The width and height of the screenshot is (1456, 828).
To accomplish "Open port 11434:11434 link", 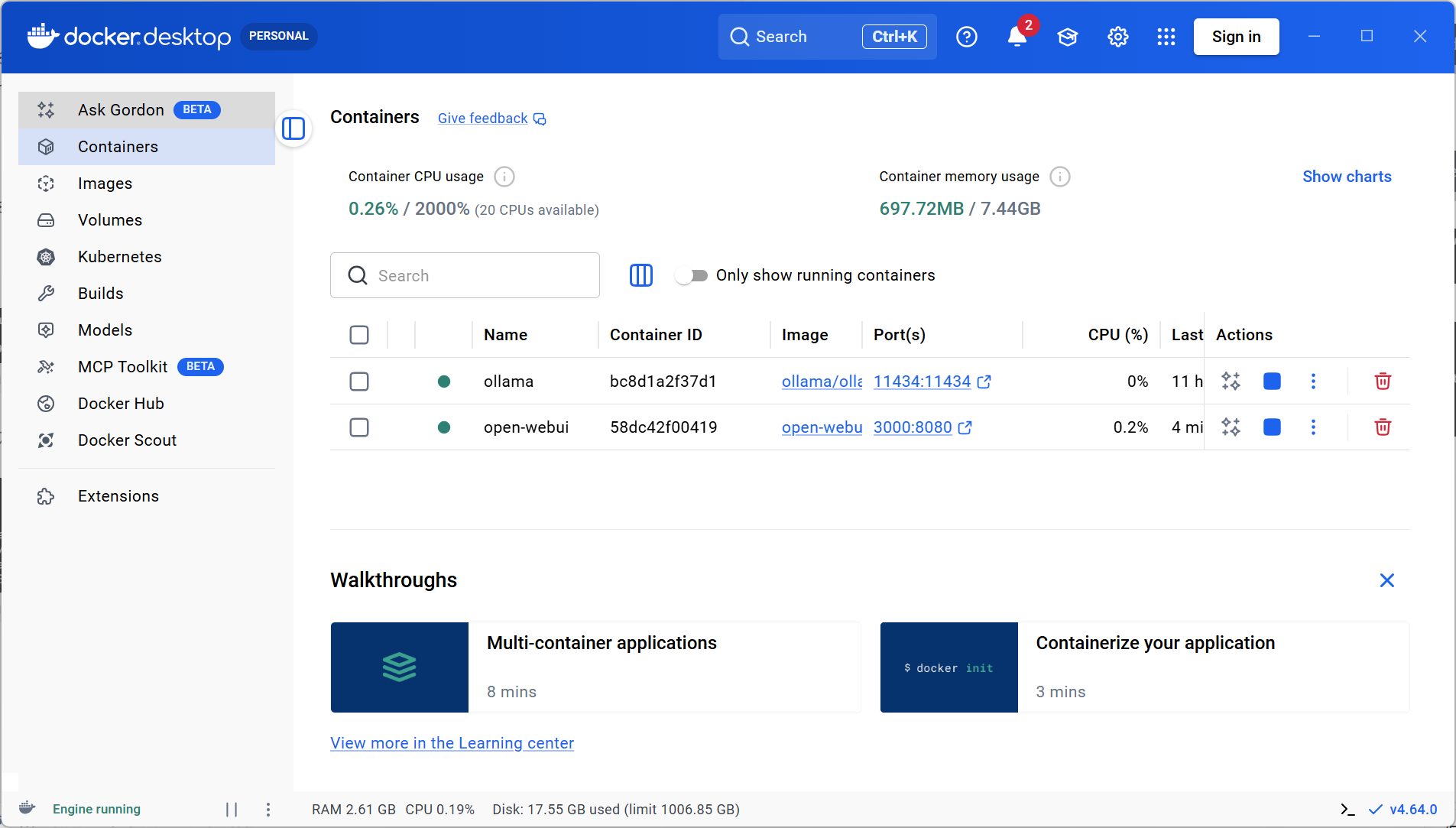I will click(932, 382).
